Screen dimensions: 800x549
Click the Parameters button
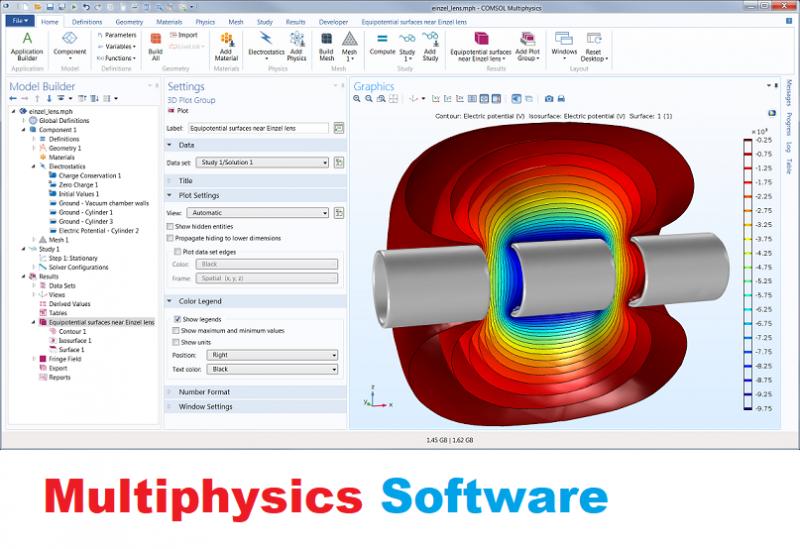(x=117, y=35)
